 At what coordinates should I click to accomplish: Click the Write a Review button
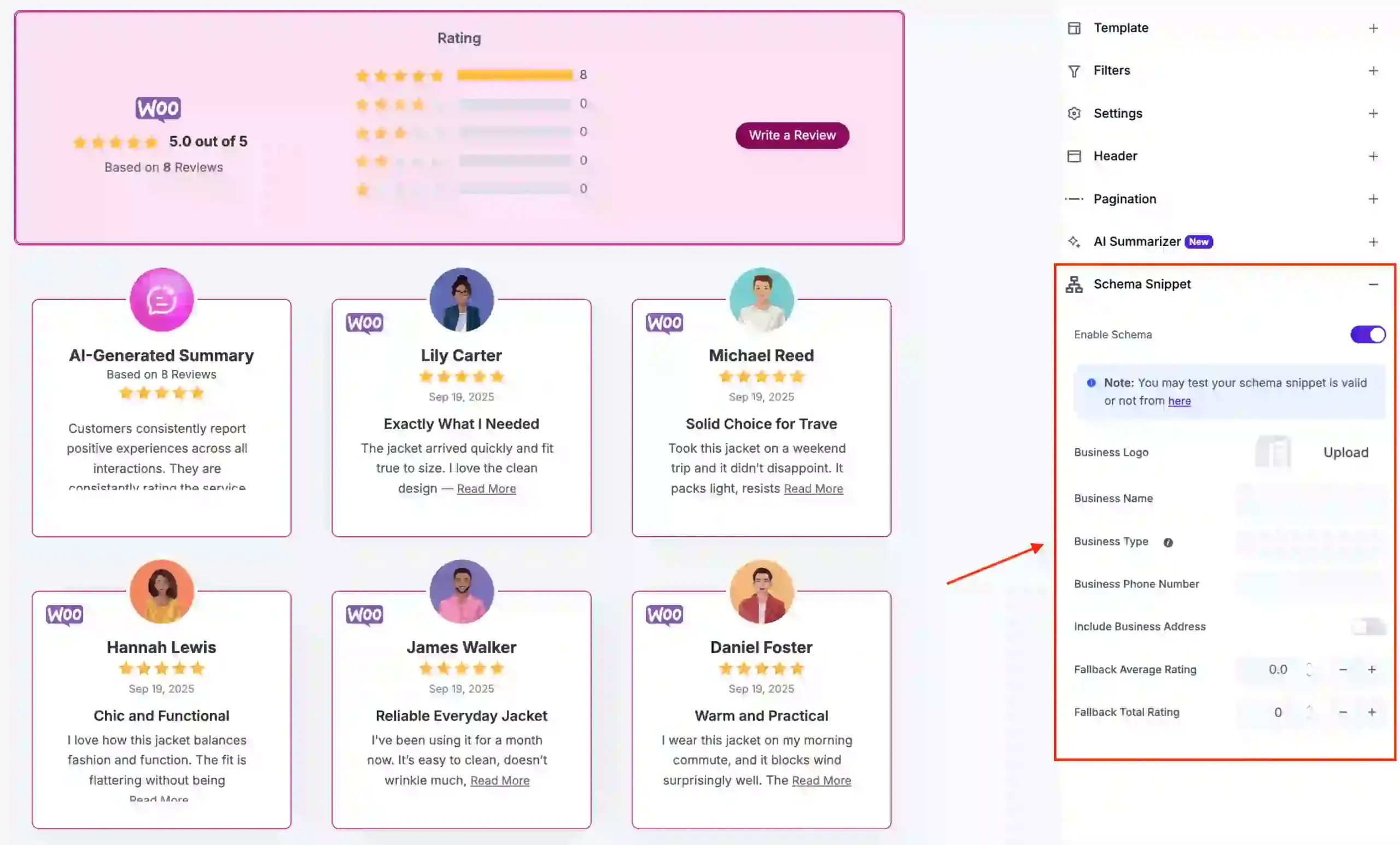(x=792, y=135)
